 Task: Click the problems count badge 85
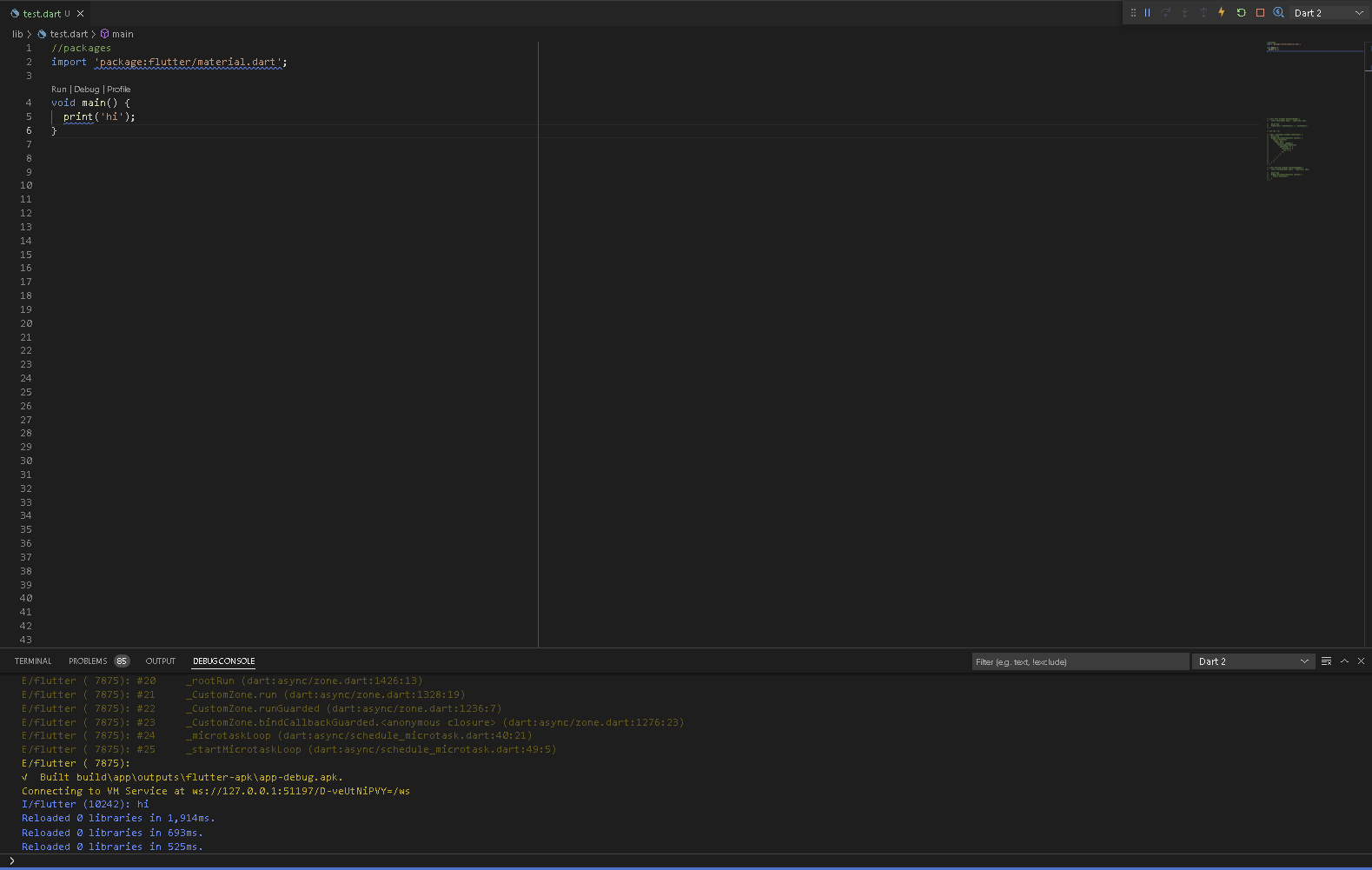pos(122,661)
